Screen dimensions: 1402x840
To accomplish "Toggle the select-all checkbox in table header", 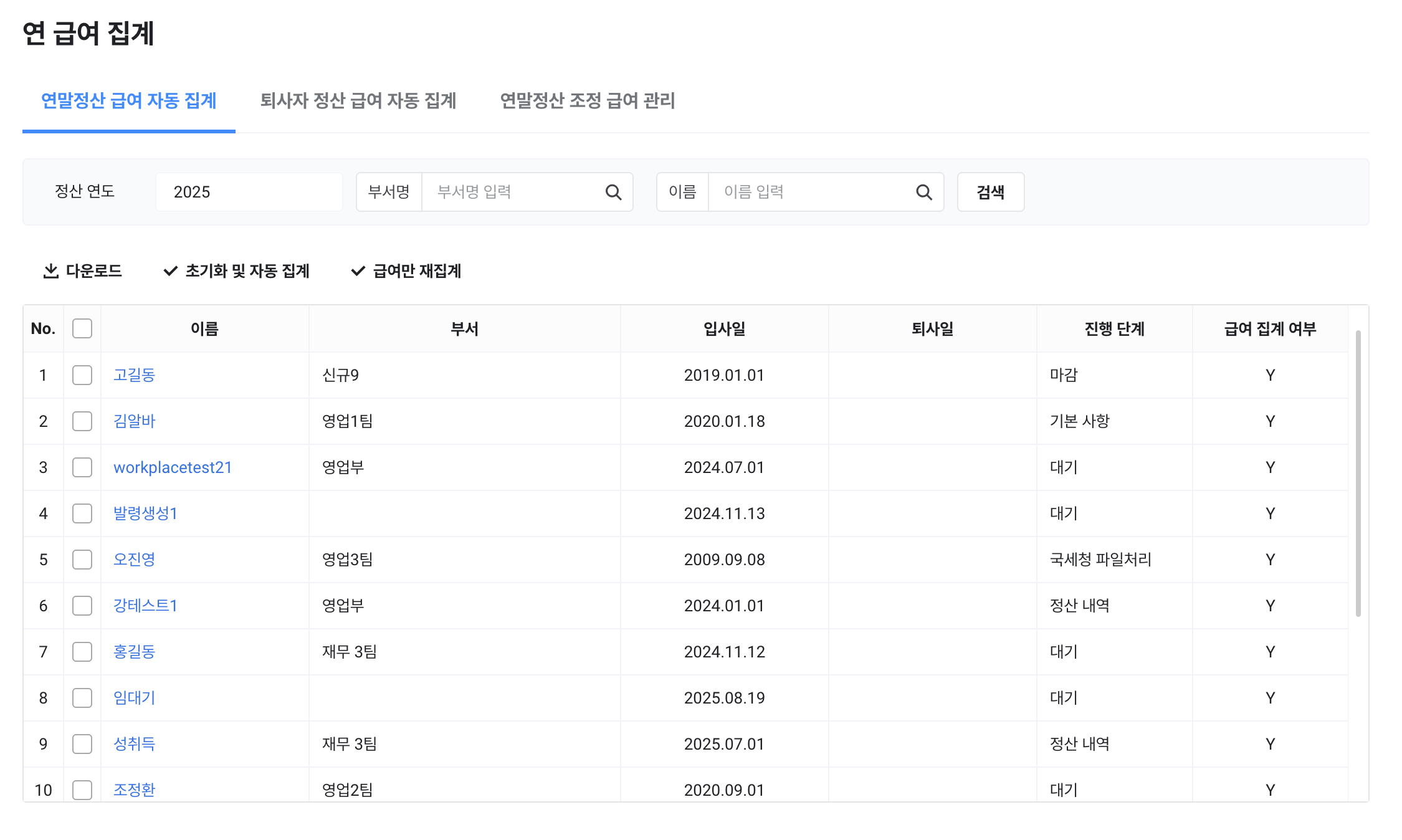I will [82, 328].
